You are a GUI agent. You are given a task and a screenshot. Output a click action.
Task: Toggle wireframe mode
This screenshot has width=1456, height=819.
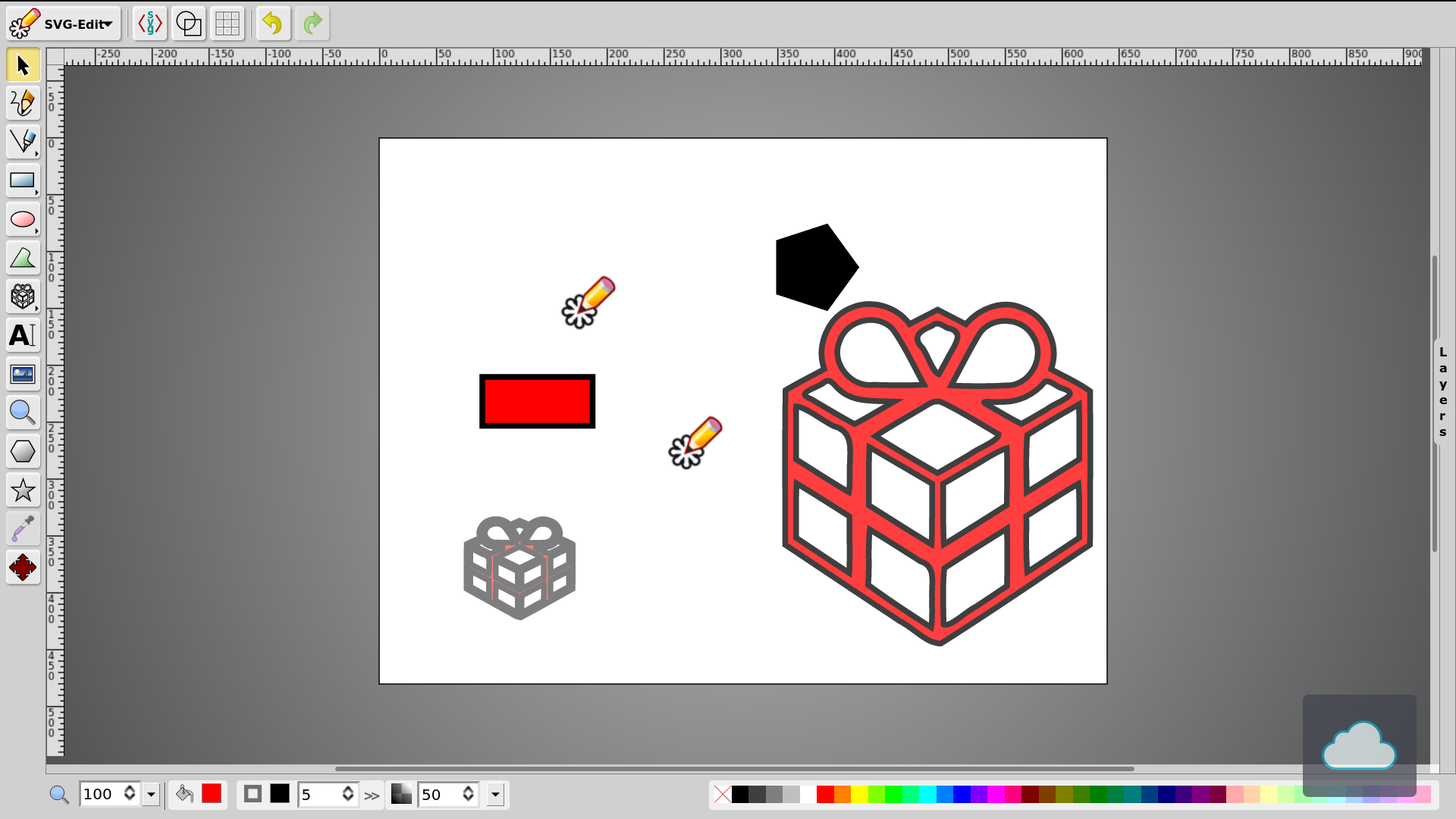tap(188, 24)
